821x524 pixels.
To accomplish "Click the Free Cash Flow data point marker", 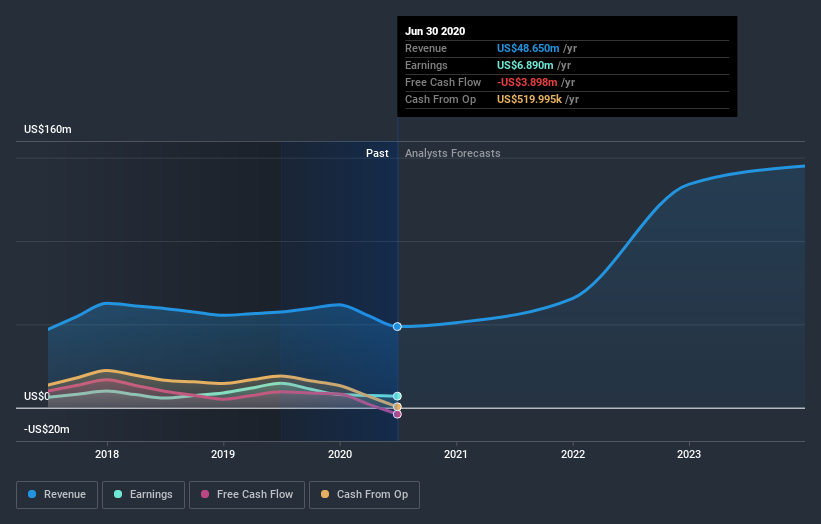I will (397, 414).
